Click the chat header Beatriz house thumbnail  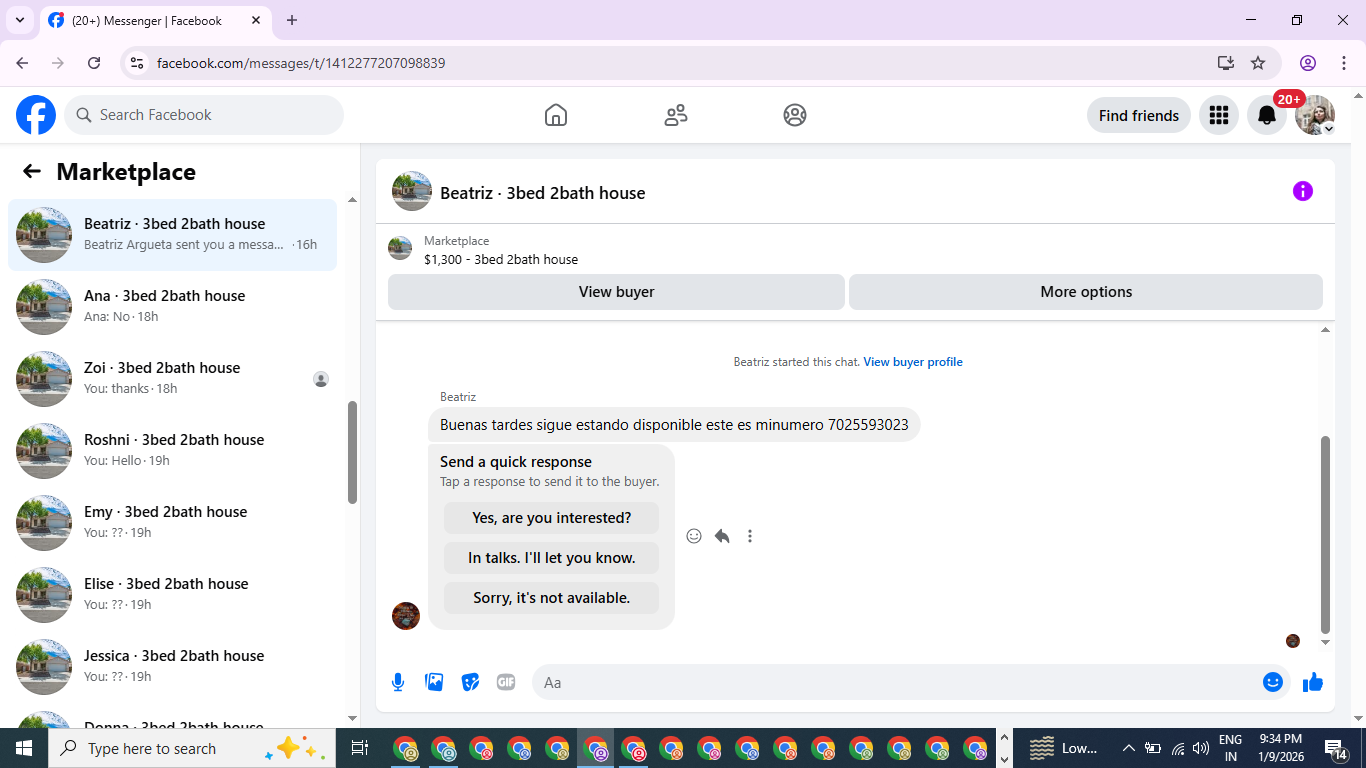coord(412,191)
